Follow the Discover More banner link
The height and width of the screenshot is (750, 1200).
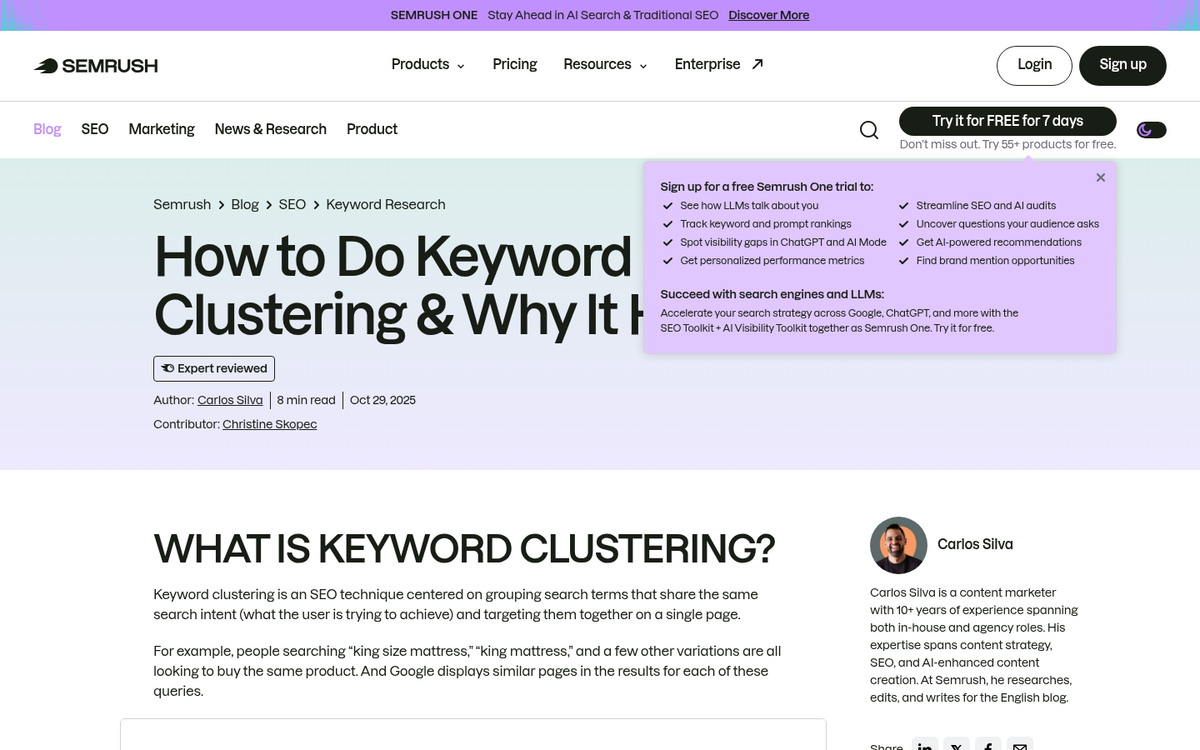(x=768, y=15)
